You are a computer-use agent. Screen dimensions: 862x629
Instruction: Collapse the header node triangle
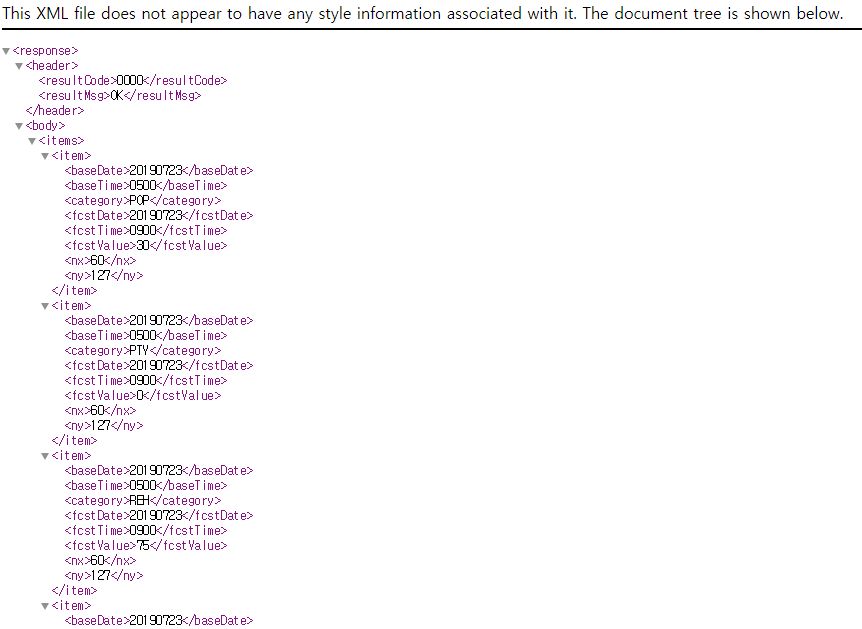pyautogui.click(x=19, y=66)
